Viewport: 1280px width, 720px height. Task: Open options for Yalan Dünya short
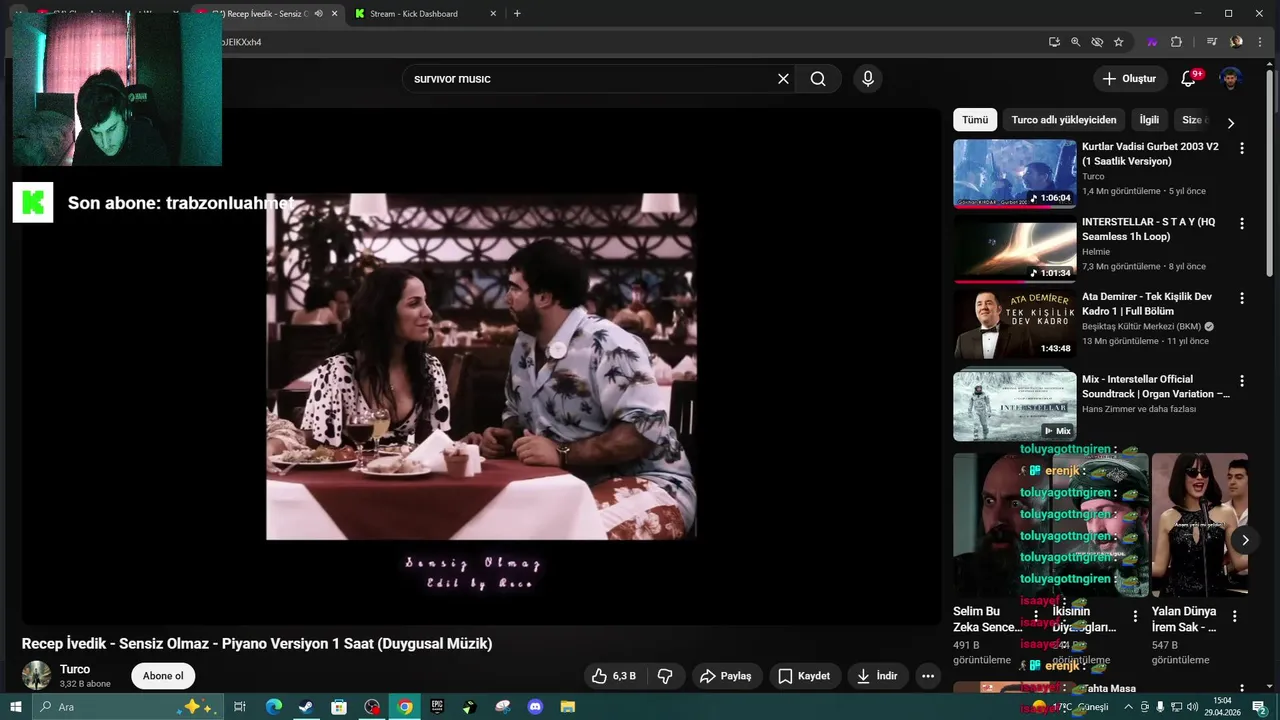1234,617
